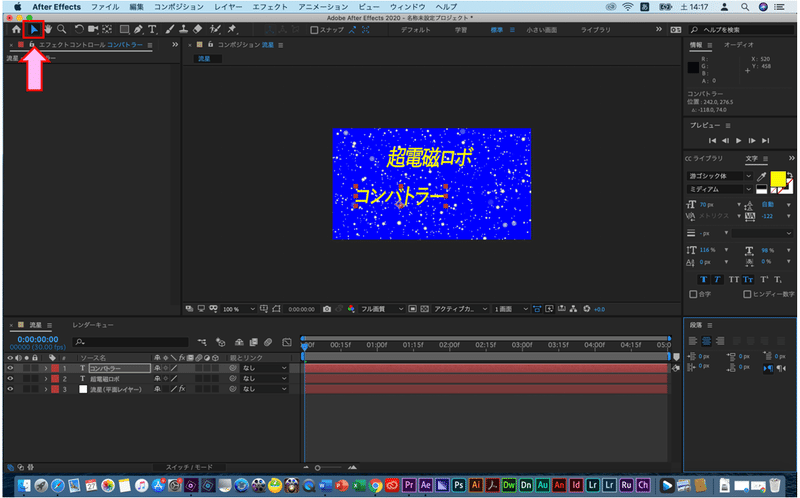Viewport: 800px width, 498px height.
Task: Toggle All Caps TT button
Action: (x=734, y=280)
